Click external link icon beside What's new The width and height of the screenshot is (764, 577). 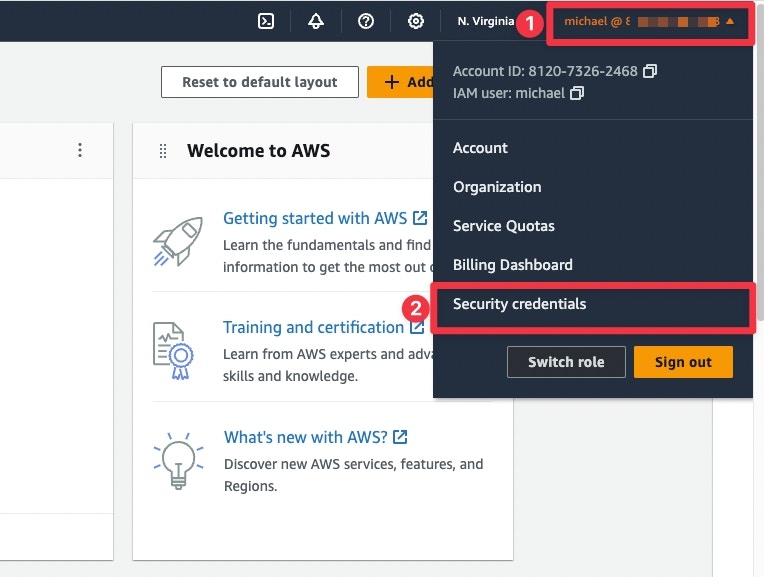click(x=400, y=437)
